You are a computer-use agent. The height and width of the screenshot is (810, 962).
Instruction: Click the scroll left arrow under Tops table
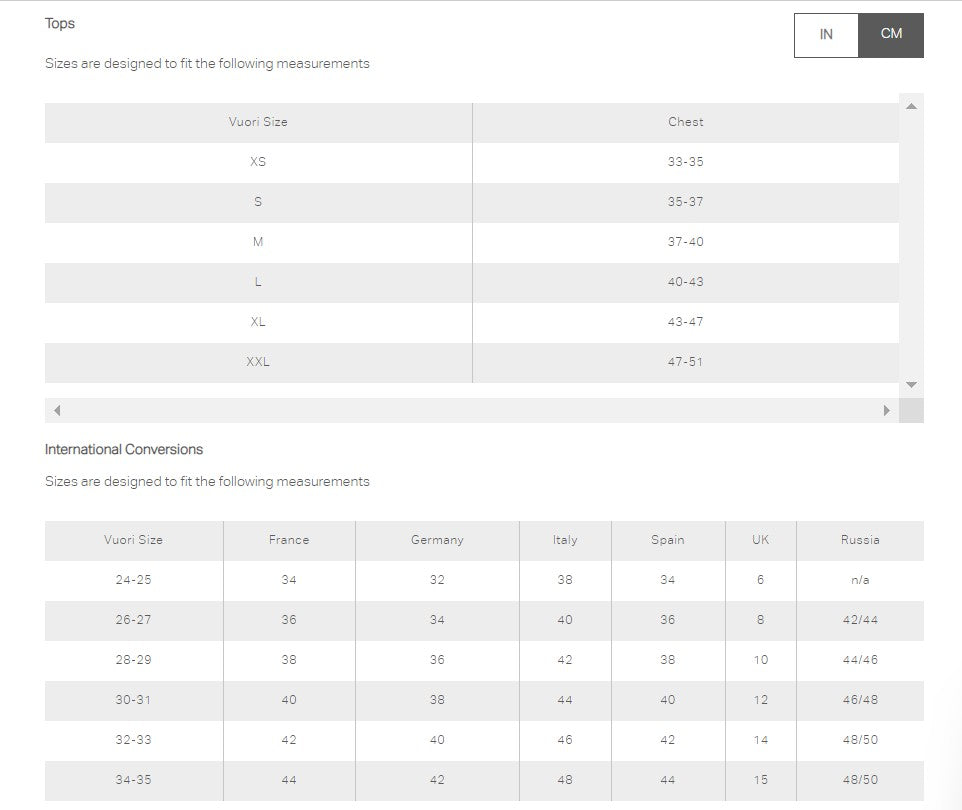tap(57, 411)
